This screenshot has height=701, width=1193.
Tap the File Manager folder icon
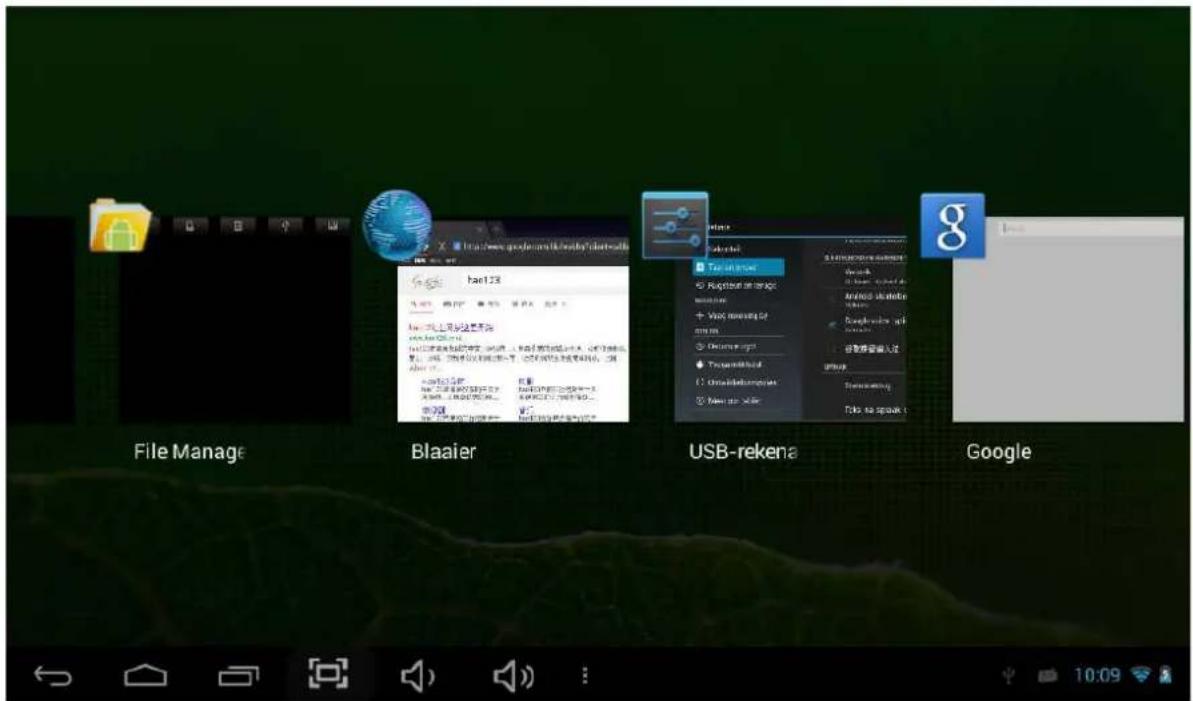point(119,224)
